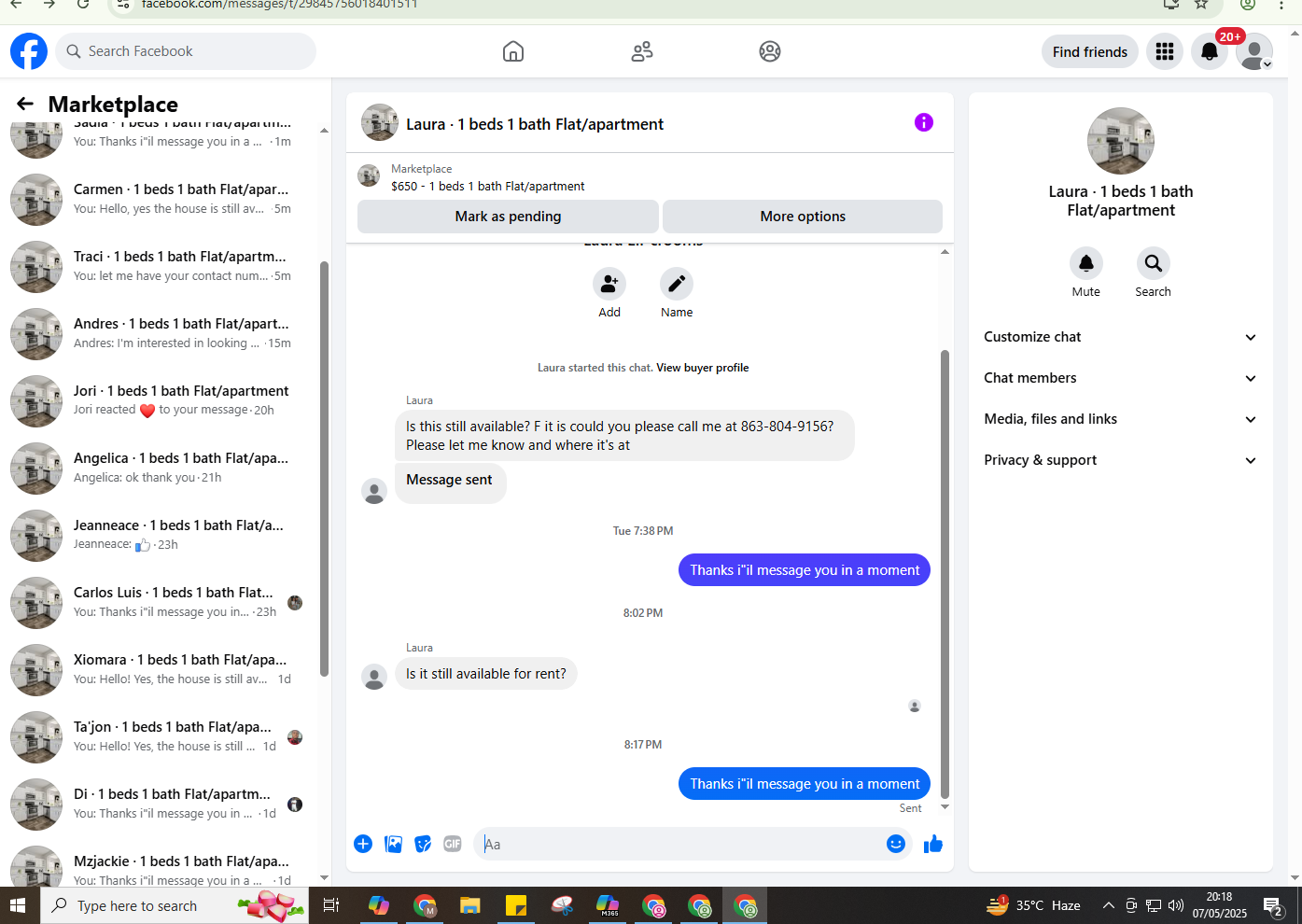
Task: Click Windows taskbar search box
Action: pyautogui.click(x=175, y=905)
